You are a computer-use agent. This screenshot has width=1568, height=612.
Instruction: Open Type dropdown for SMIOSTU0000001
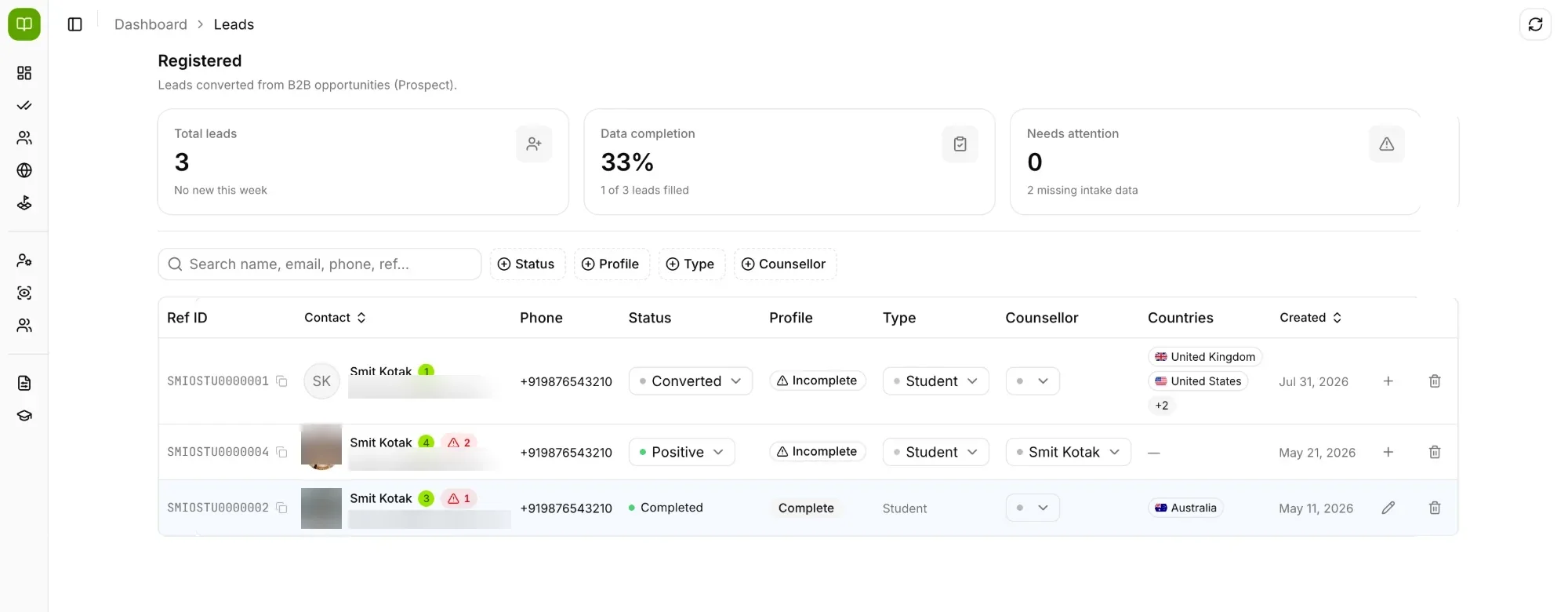coord(935,381)
